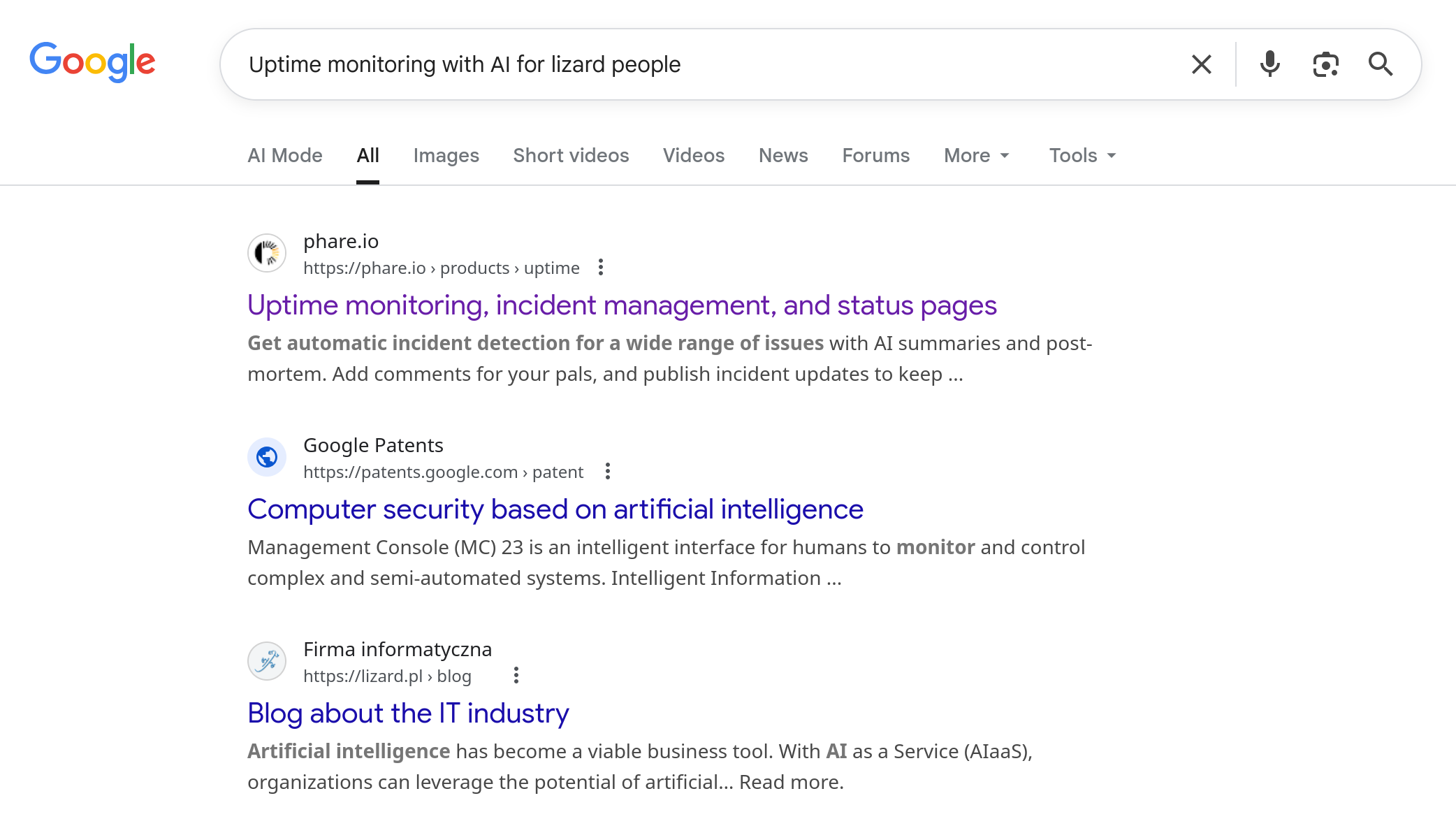1456x819 pixels.
Task: Select the Forums tab
Action: pos(875,155)
